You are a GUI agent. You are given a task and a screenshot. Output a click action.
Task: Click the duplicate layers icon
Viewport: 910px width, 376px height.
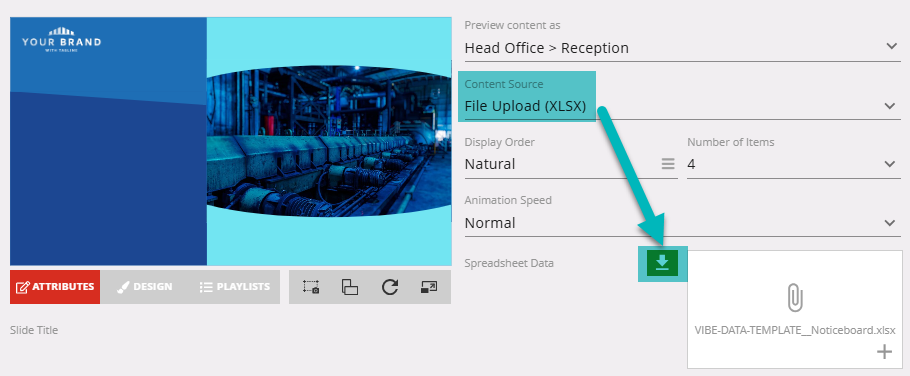[350, 287]
